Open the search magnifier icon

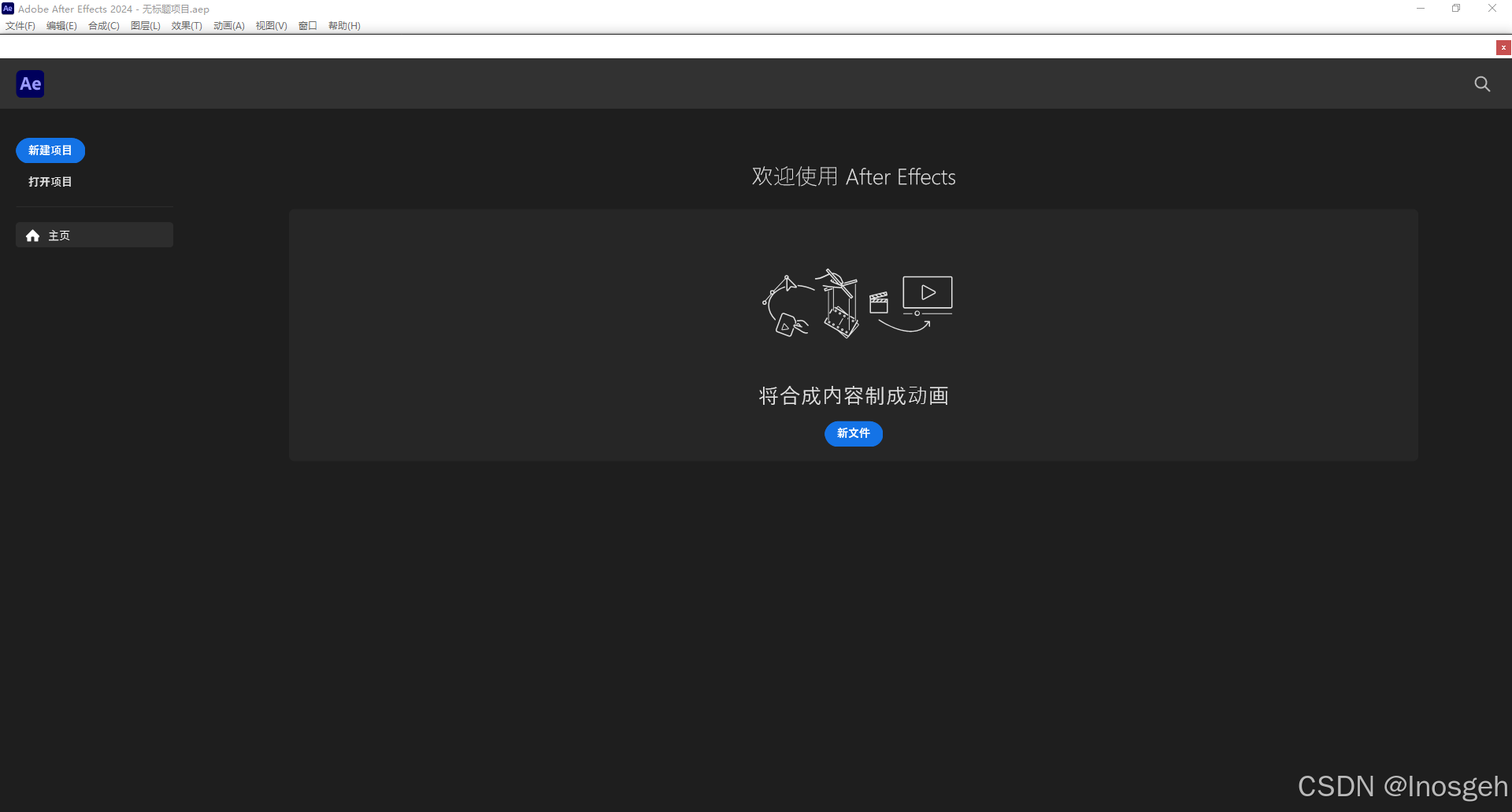[1482, 83]
